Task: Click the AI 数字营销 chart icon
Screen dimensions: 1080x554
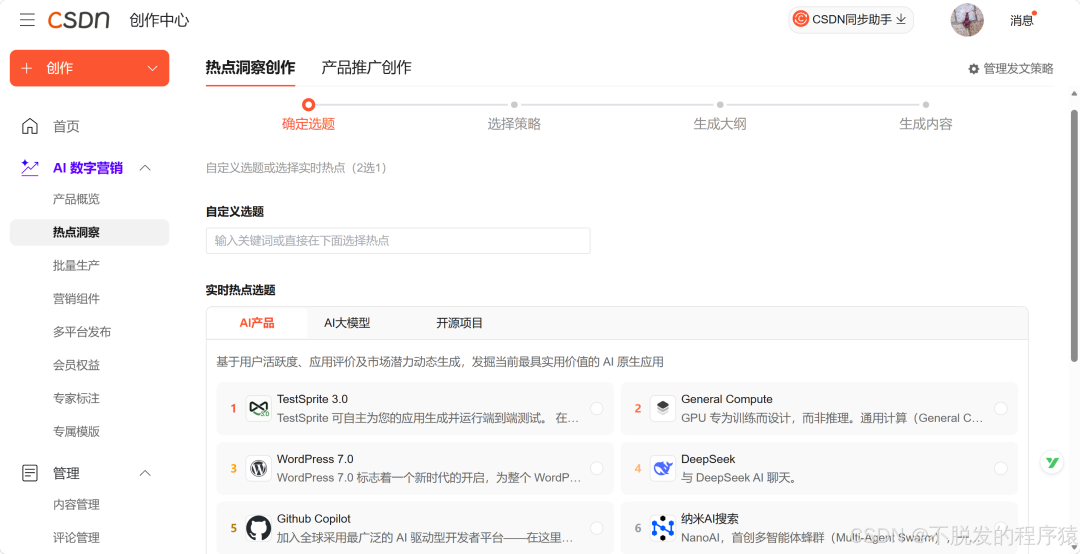Action: [30, 167]
